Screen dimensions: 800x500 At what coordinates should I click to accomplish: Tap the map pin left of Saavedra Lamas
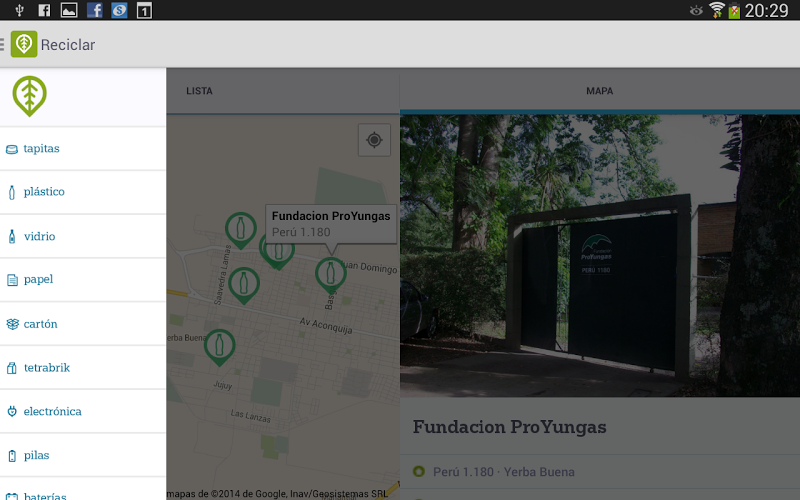tap(244, 285)
